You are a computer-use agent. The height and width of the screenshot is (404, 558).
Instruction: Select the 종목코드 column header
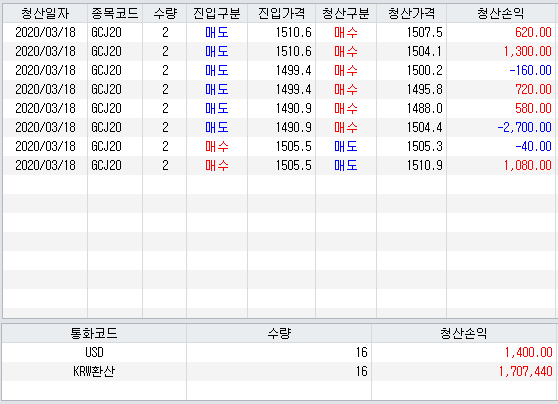pyautogui.click(x=115, y=14)
